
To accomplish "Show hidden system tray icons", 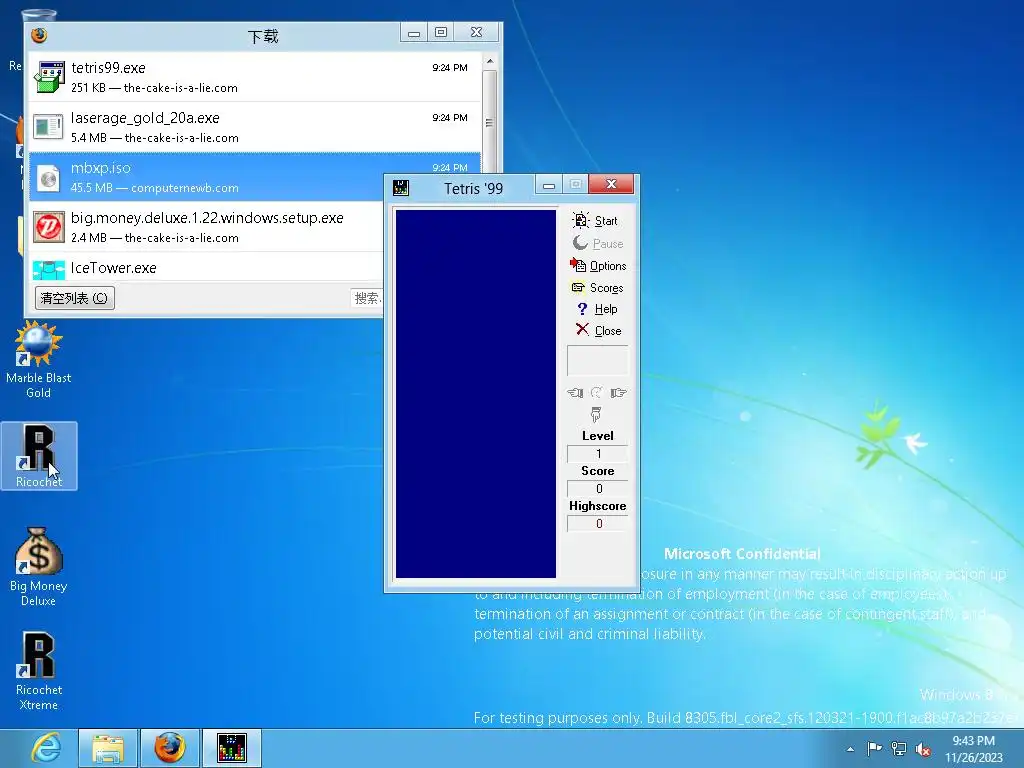I will (850, 749).
